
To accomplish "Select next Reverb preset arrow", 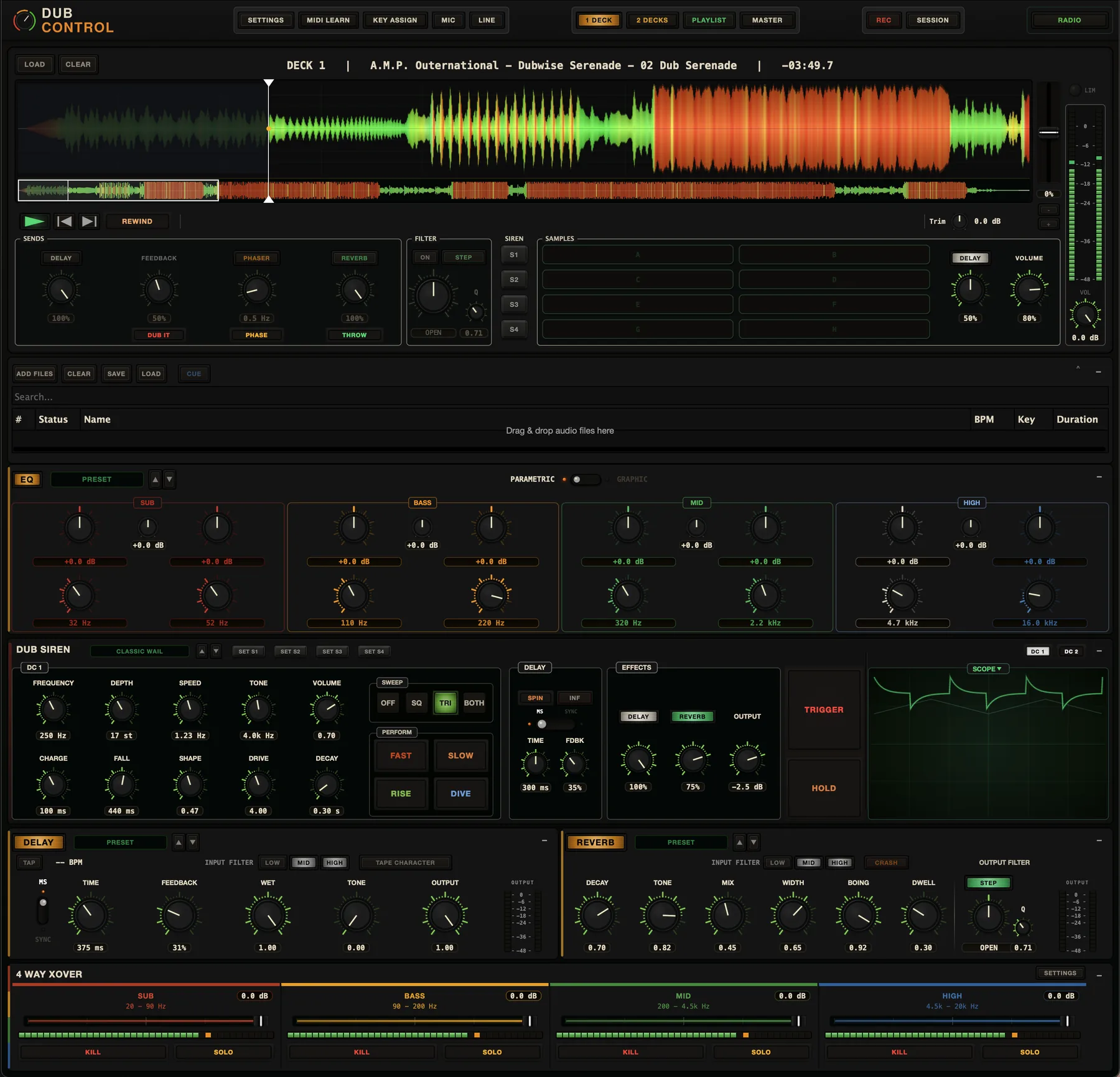I will (x=754, y=842).
